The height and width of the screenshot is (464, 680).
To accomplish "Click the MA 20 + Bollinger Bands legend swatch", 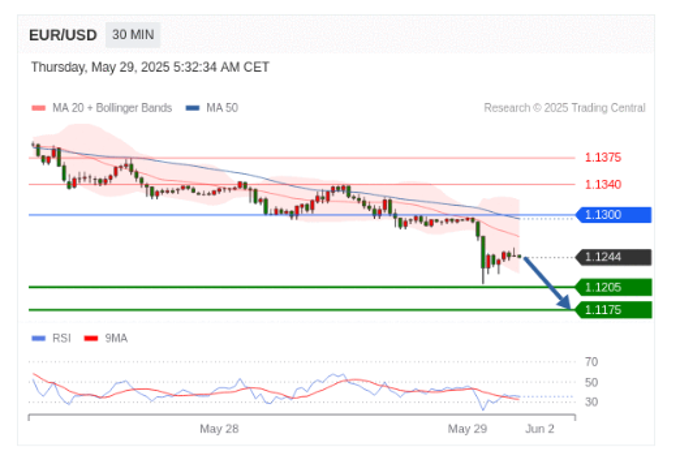I will coord(39,108).
